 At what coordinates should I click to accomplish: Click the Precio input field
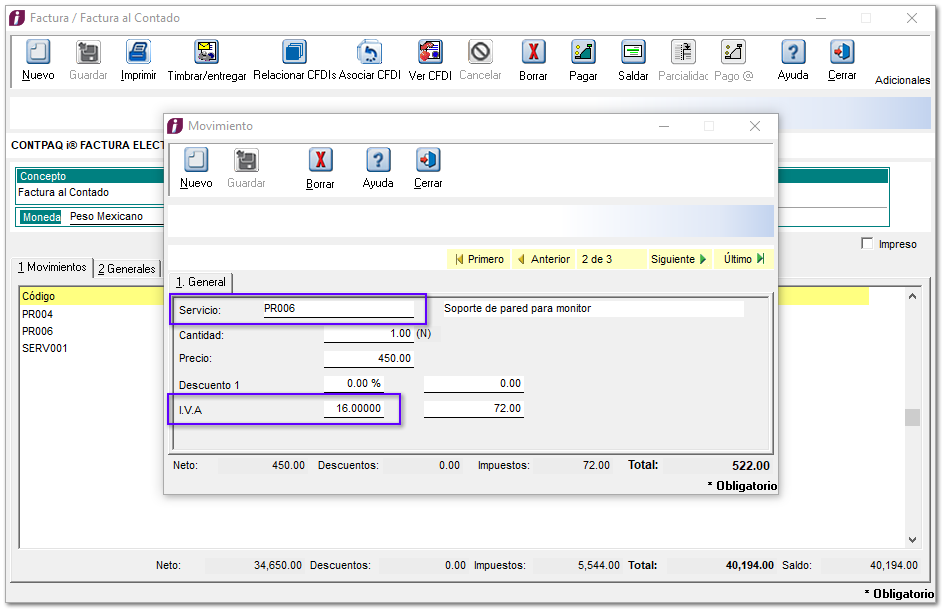click(x=368, y=358)
